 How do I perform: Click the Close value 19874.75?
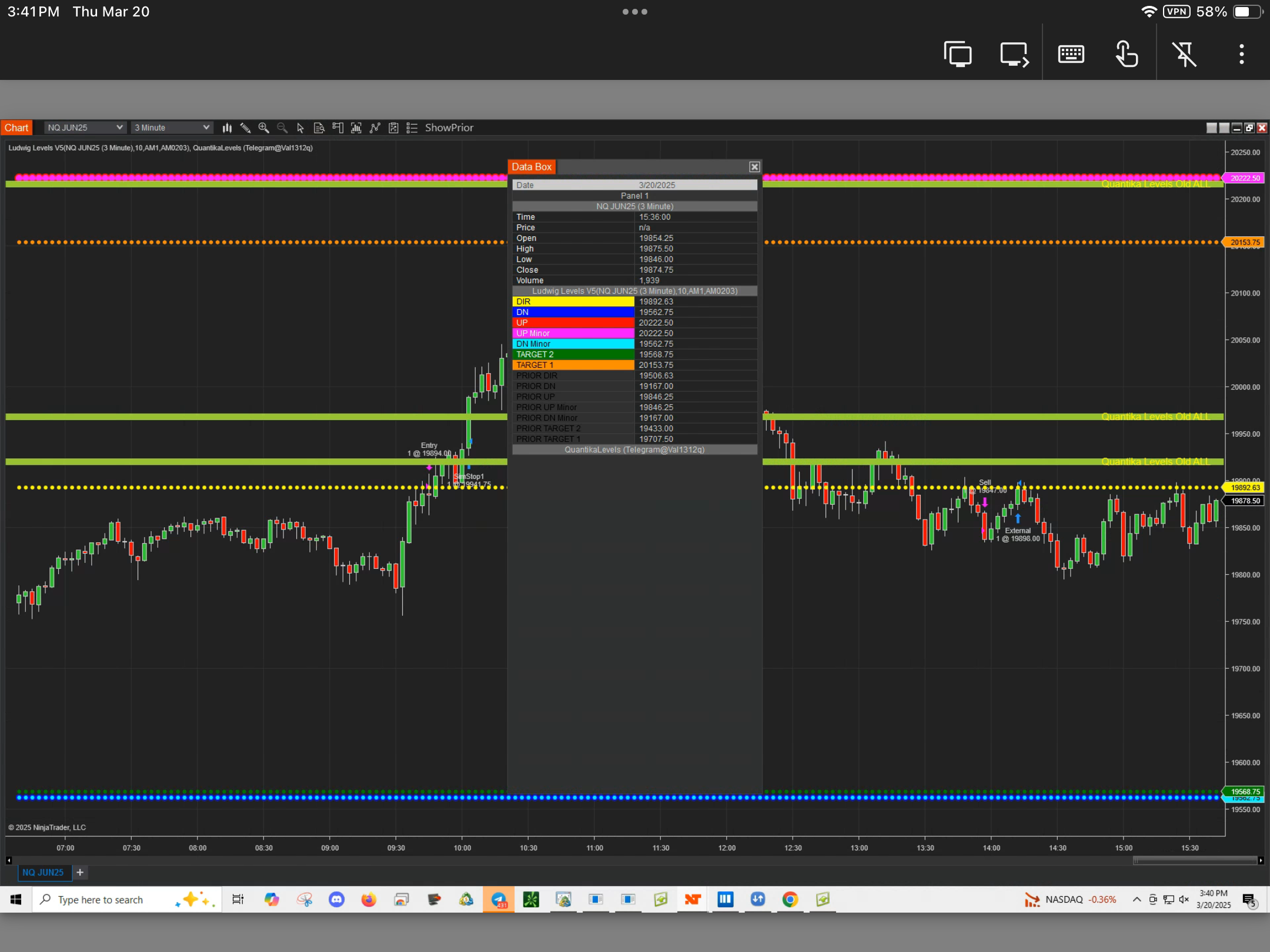click(x=656, y=270)
